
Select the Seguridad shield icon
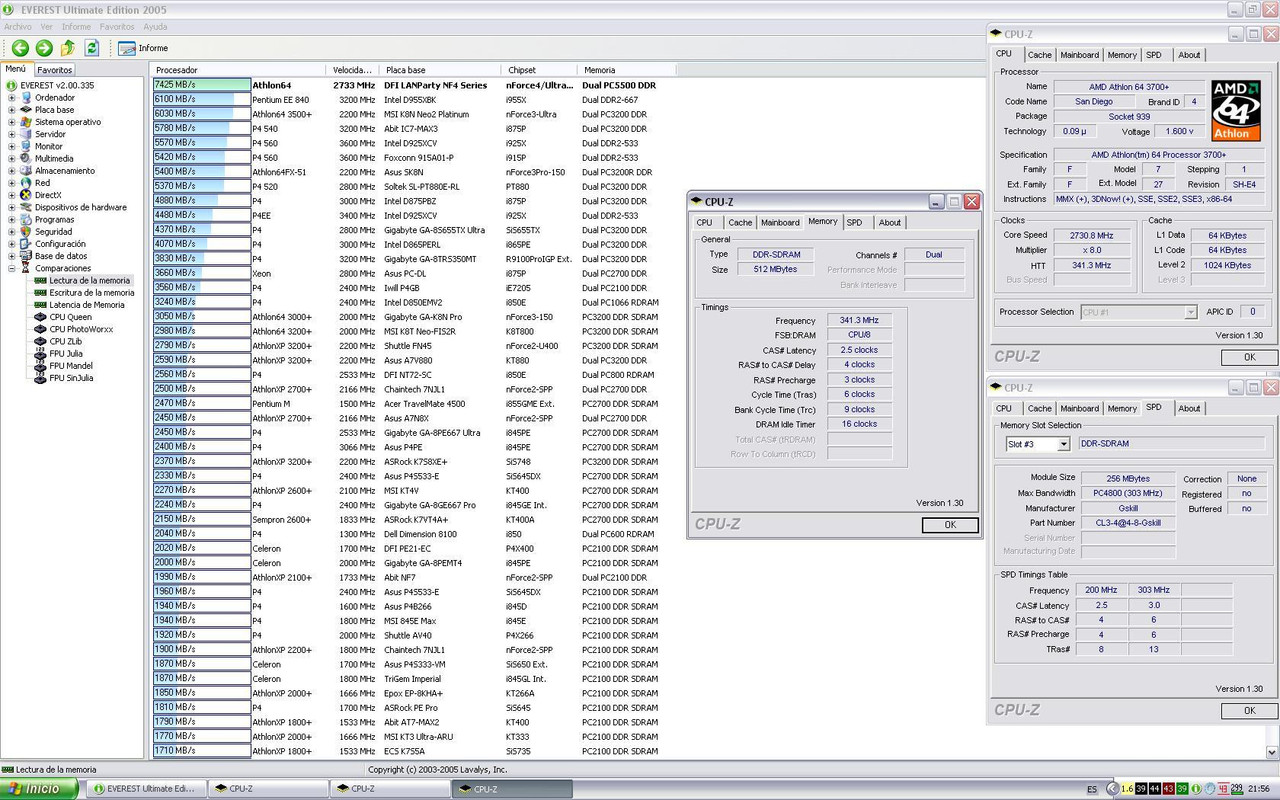pyautogui.click(x=26, y=232)
